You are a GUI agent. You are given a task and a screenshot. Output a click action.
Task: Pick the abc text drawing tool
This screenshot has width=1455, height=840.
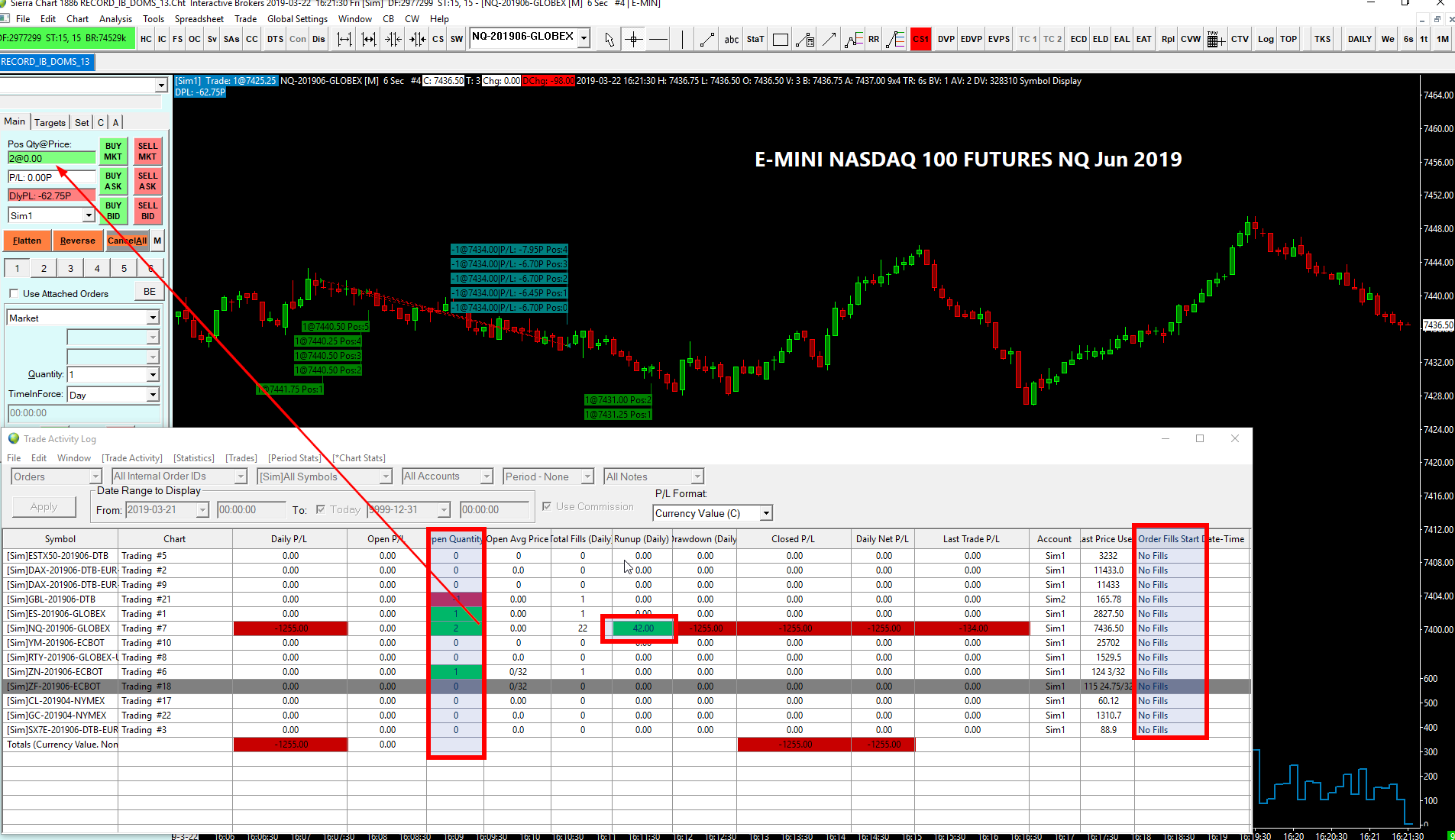coord(732,39)
